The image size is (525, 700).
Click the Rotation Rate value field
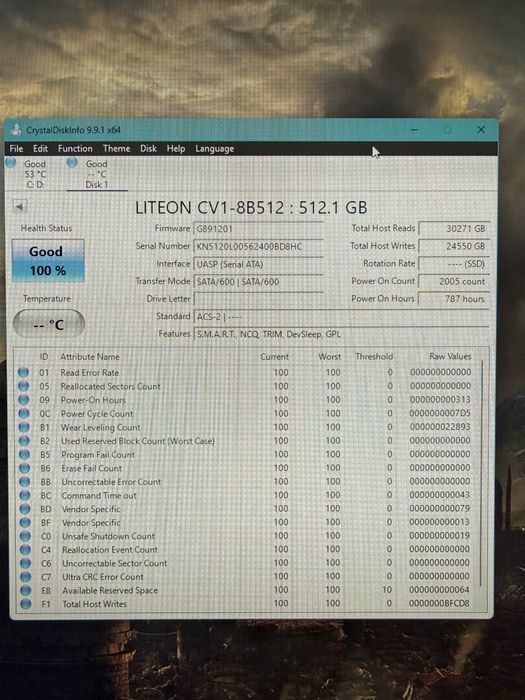(x=454, y=264)
